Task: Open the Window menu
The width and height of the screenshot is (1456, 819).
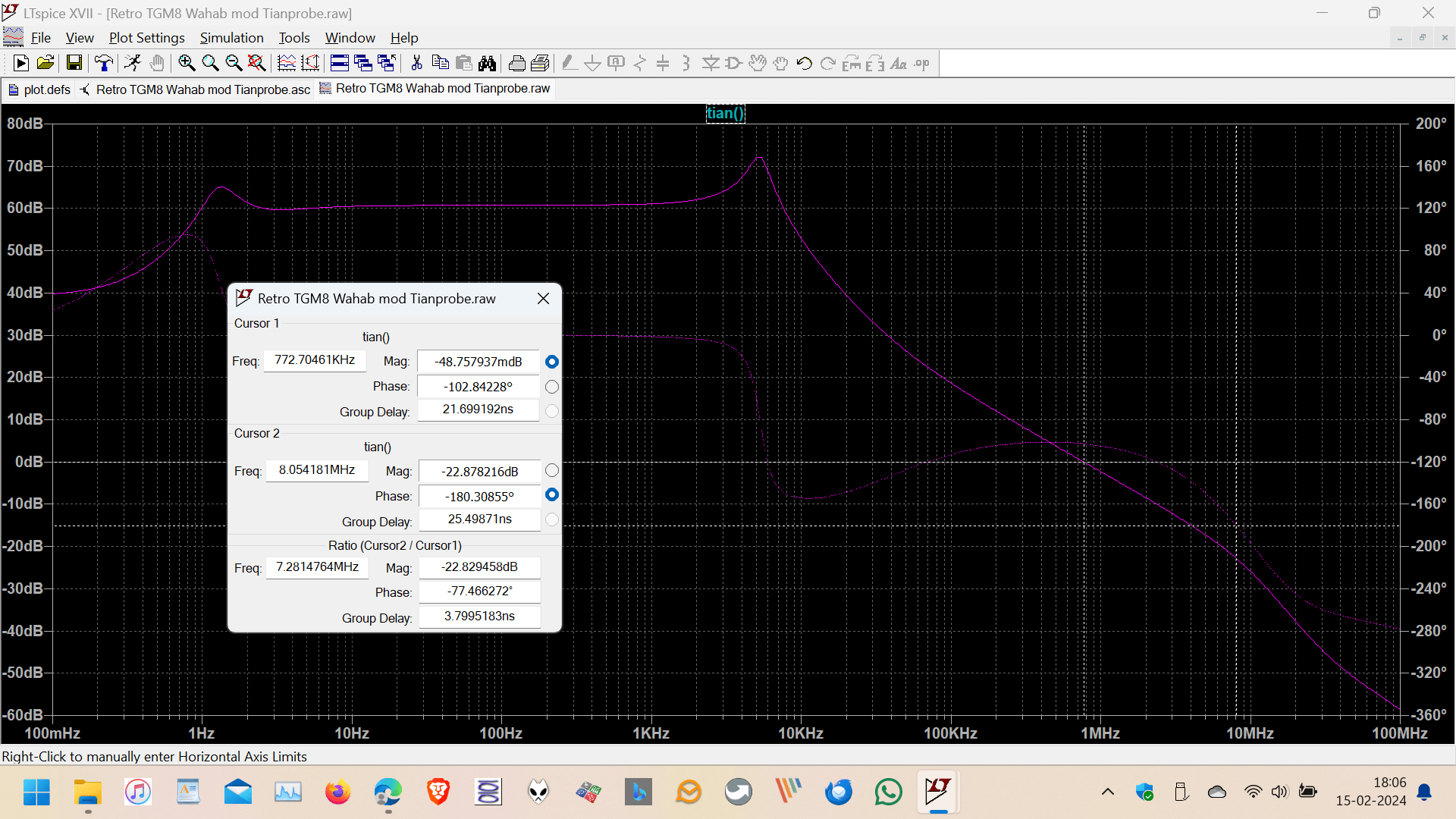Action: (x=350, y=38)
